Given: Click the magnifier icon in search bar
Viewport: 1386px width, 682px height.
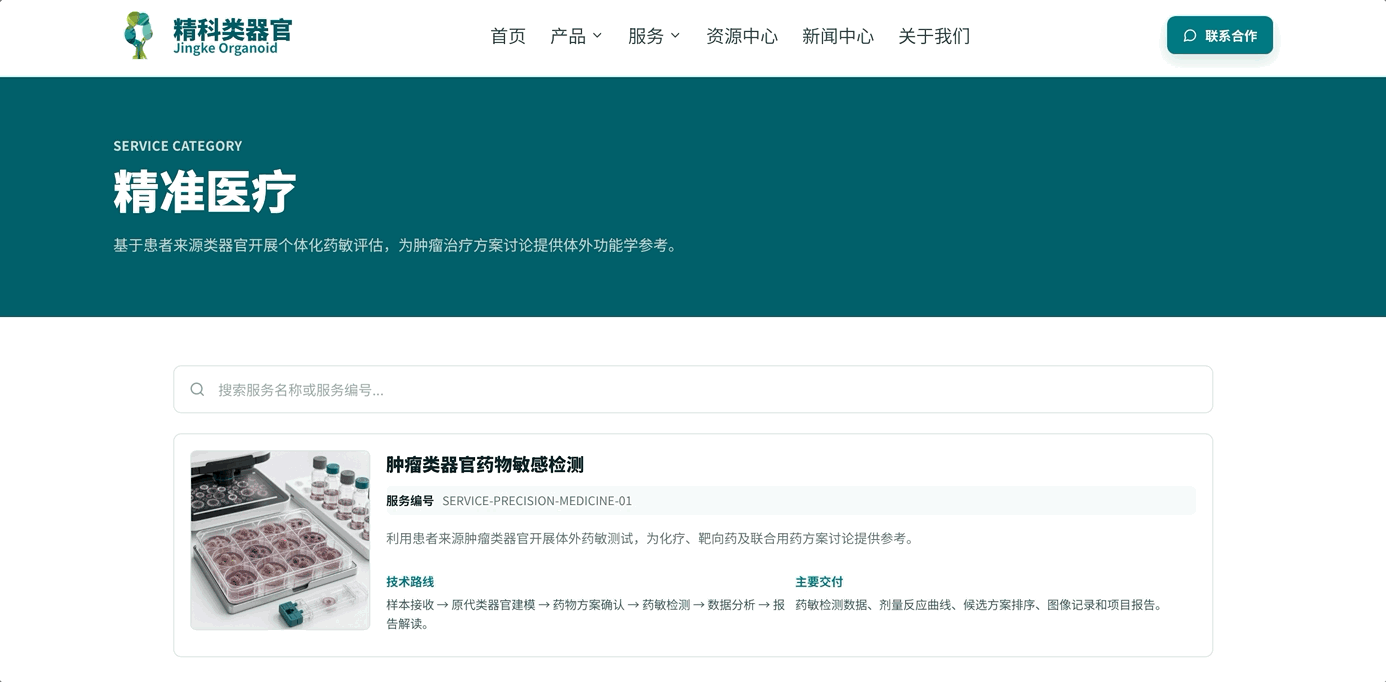Looking at the screenshot, I should click(x=198, y=389).
